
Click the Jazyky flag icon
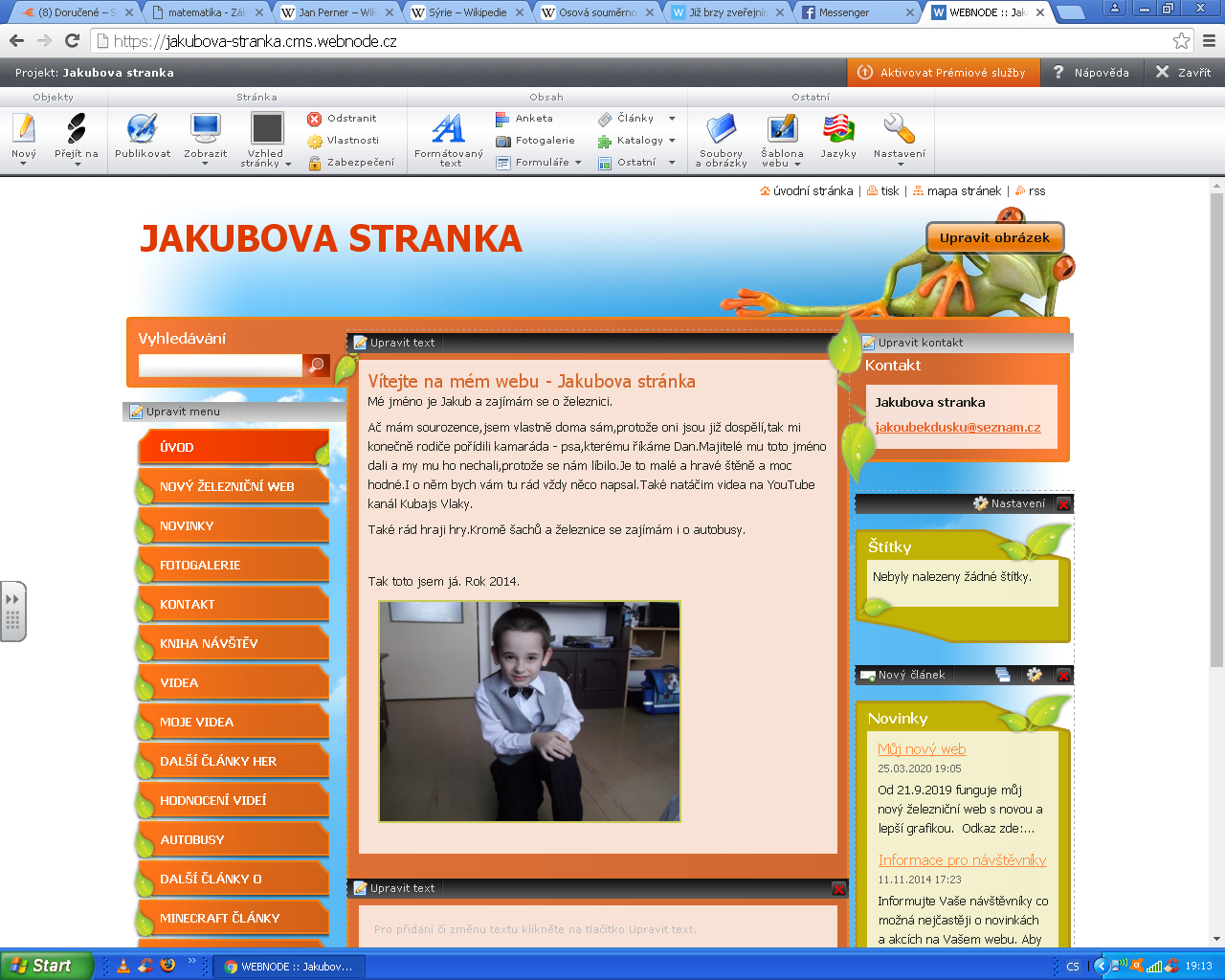click(x=837, y=127)
